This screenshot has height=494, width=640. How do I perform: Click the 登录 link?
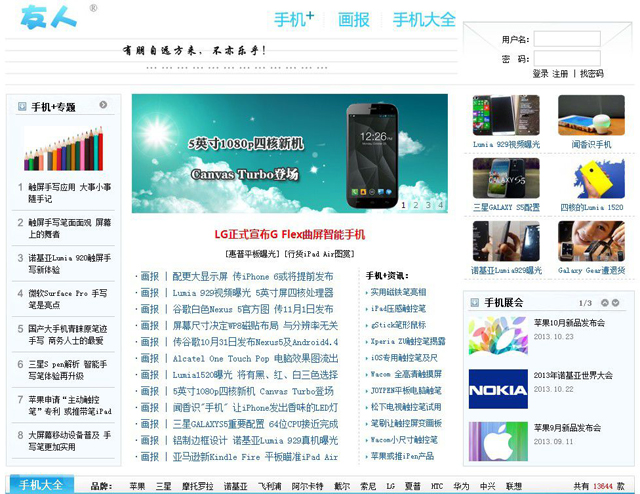(540, 73)
